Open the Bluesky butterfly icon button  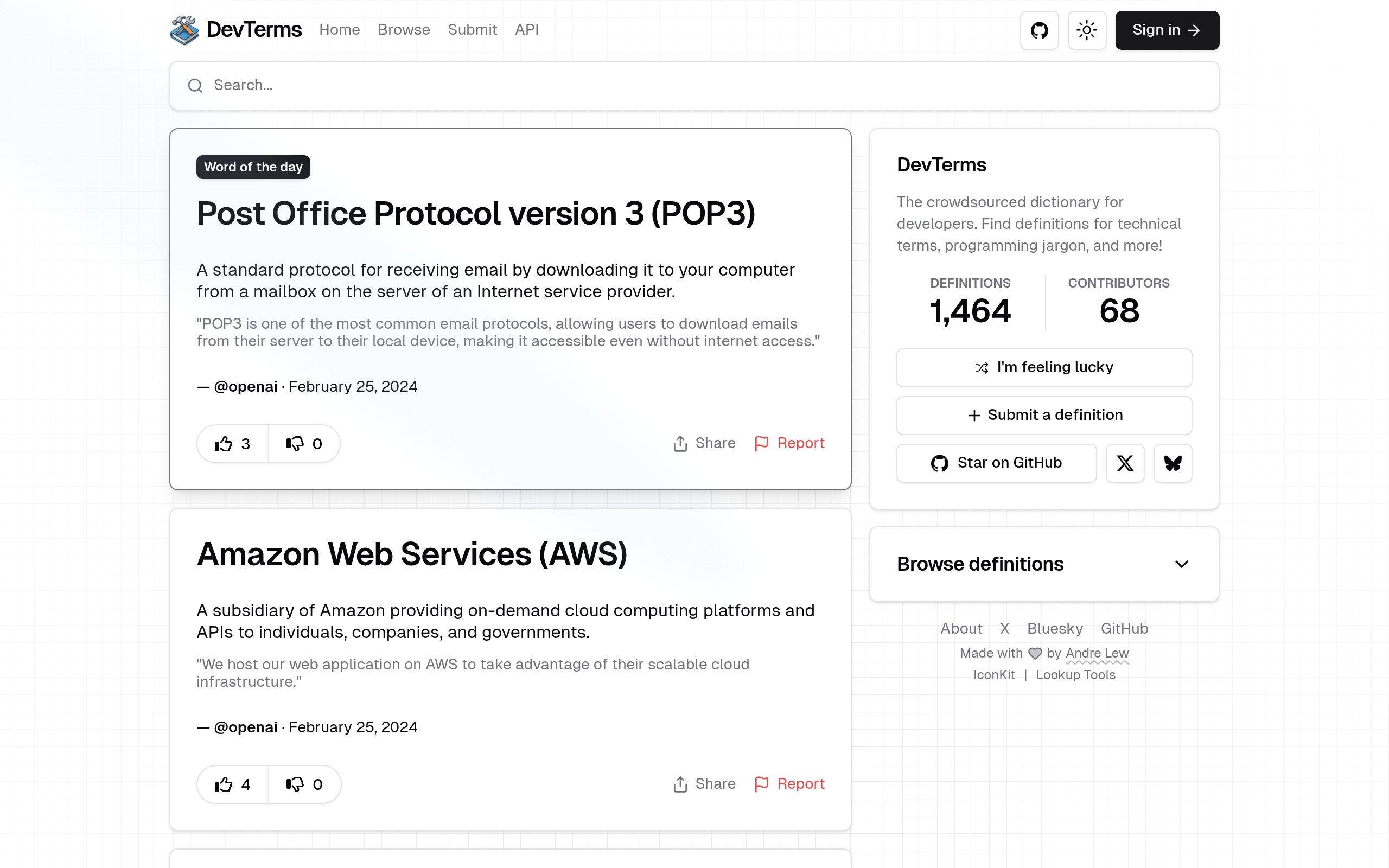tap(1172, 463)
